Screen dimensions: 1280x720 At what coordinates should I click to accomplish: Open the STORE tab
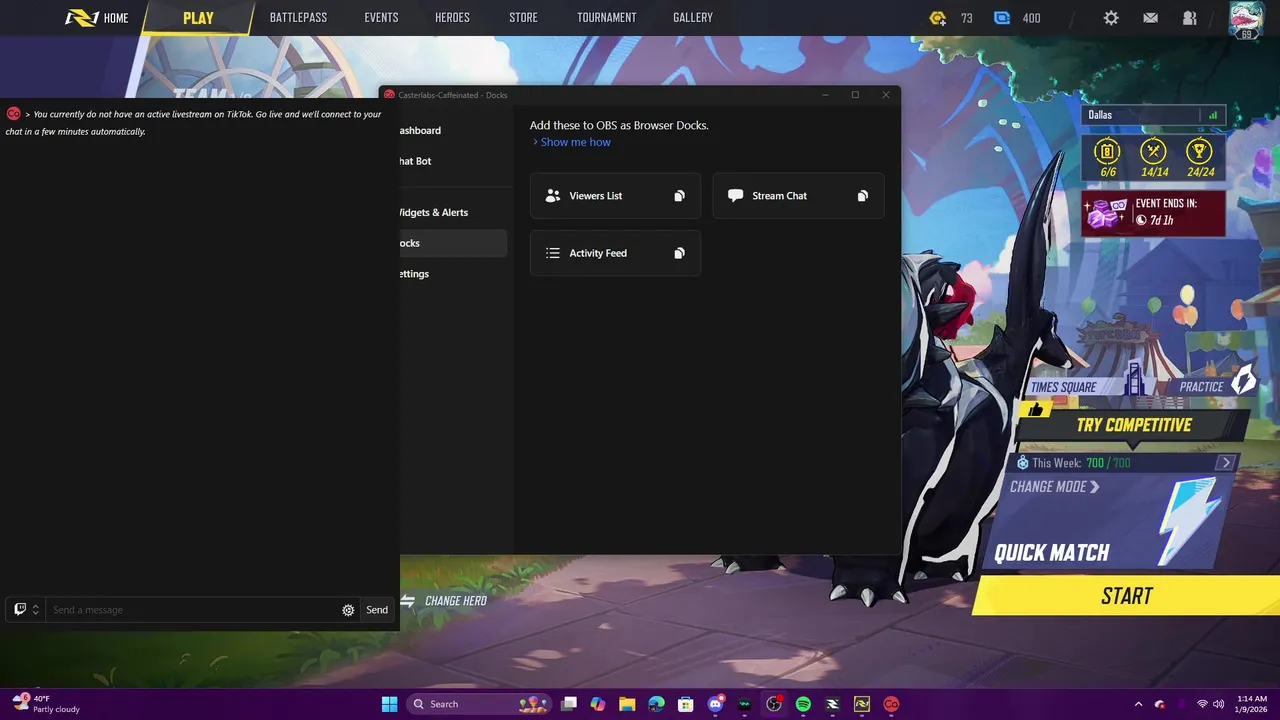pyautogui.click(x=523, y=18)
